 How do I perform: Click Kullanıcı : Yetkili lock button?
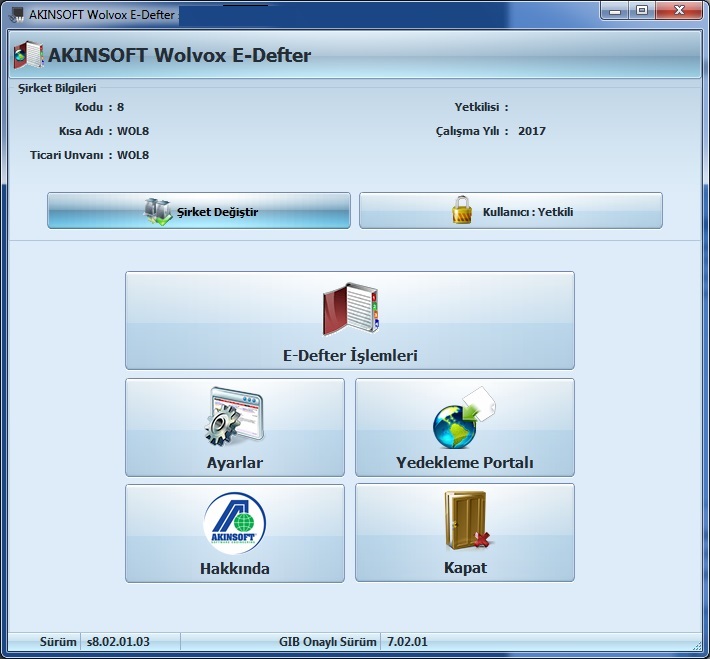coord(511,211)
